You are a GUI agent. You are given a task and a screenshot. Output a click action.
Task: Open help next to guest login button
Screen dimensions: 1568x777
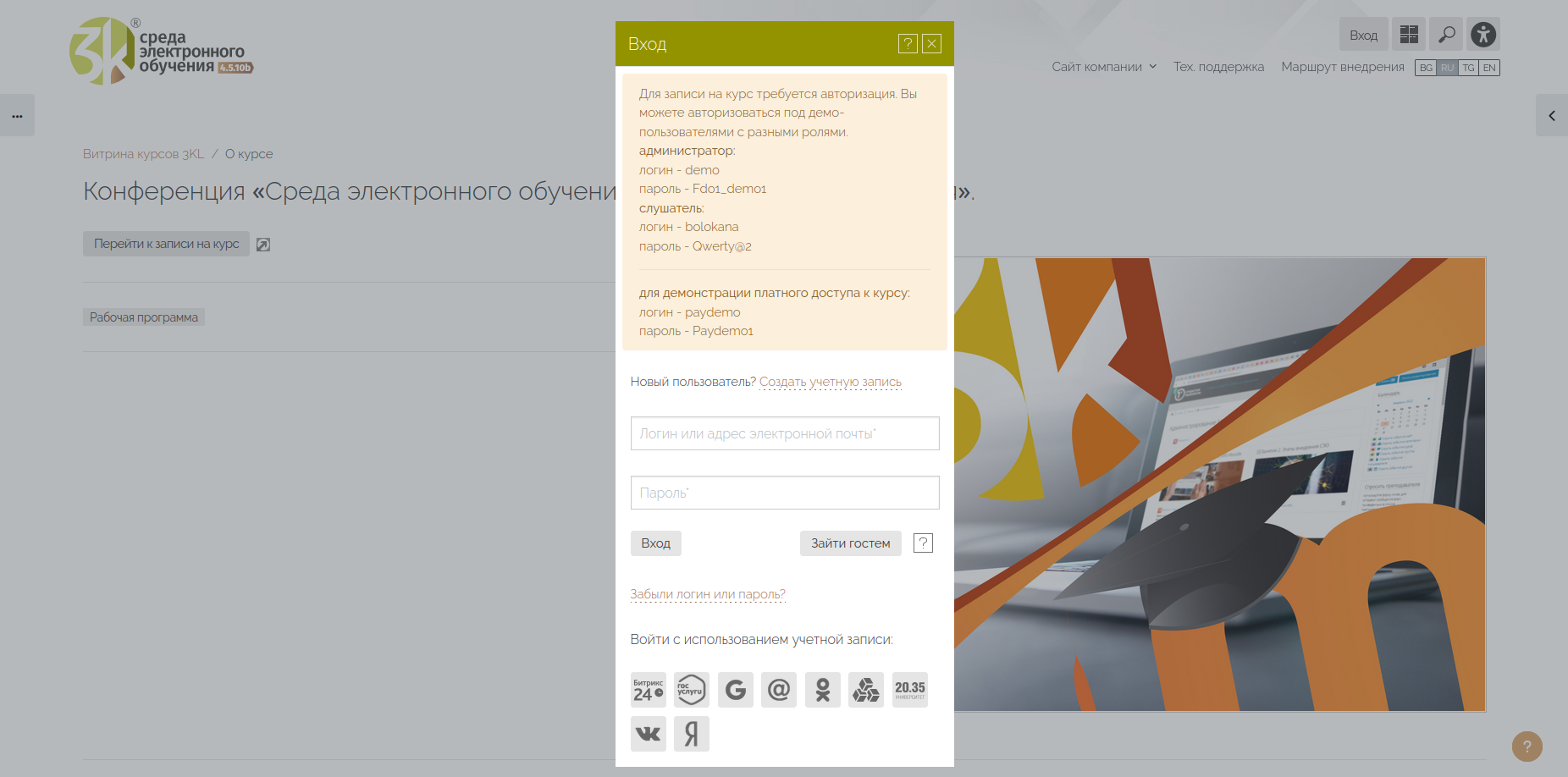[x=923, y=543]
